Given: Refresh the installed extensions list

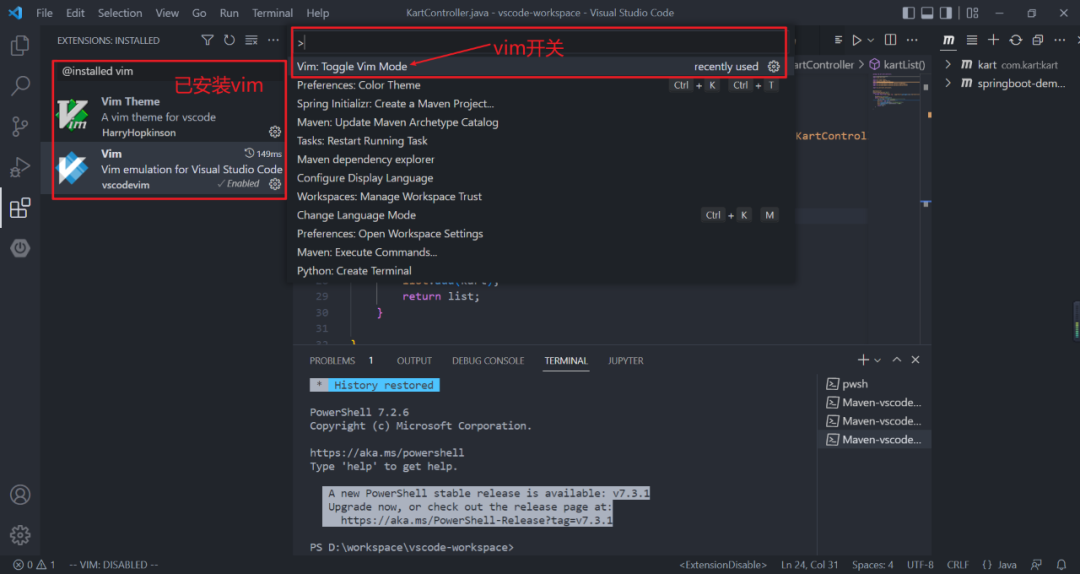Looking at the screenshot, I should 229,40.
